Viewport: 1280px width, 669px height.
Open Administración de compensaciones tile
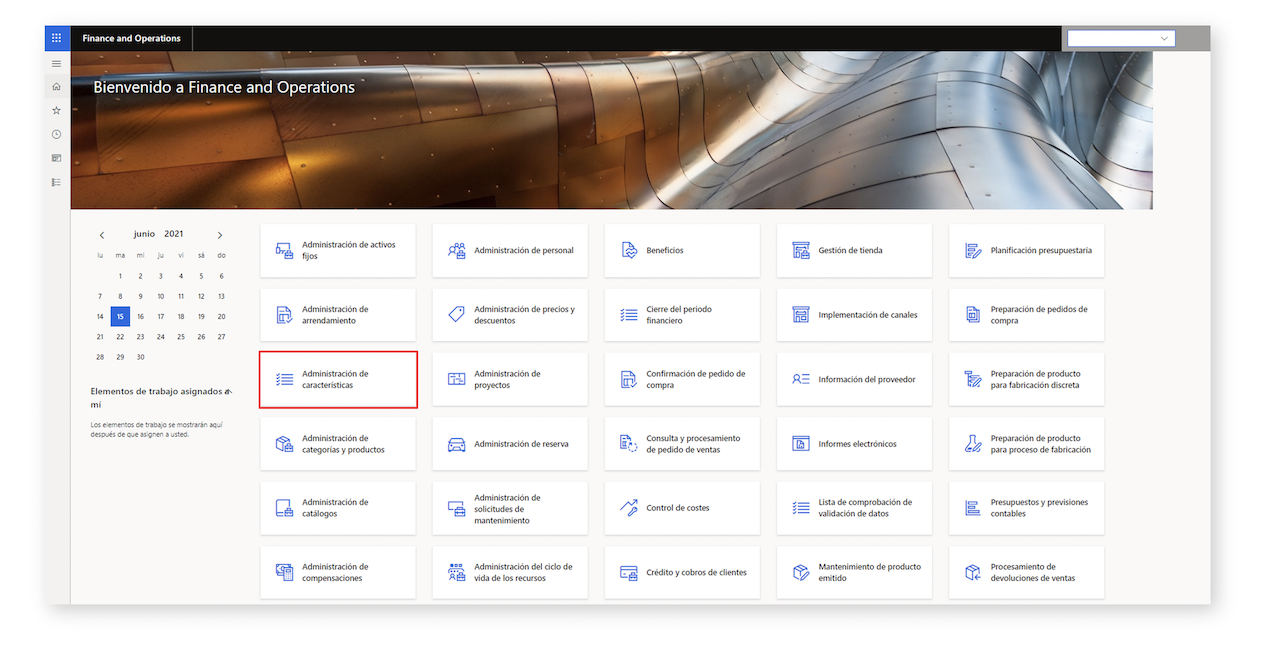pos(338,572)
